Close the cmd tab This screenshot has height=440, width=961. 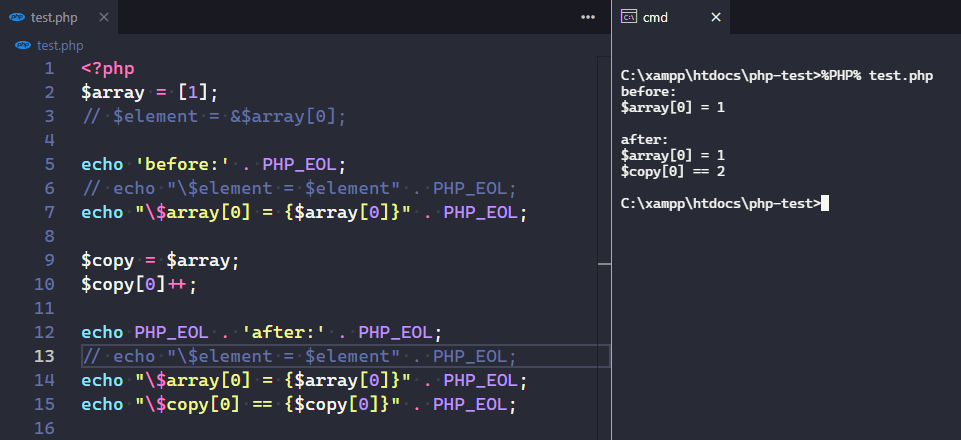(x=715, y=17)
